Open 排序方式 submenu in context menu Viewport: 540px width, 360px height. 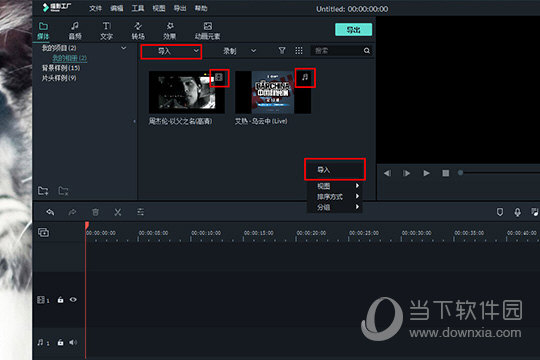335,197
